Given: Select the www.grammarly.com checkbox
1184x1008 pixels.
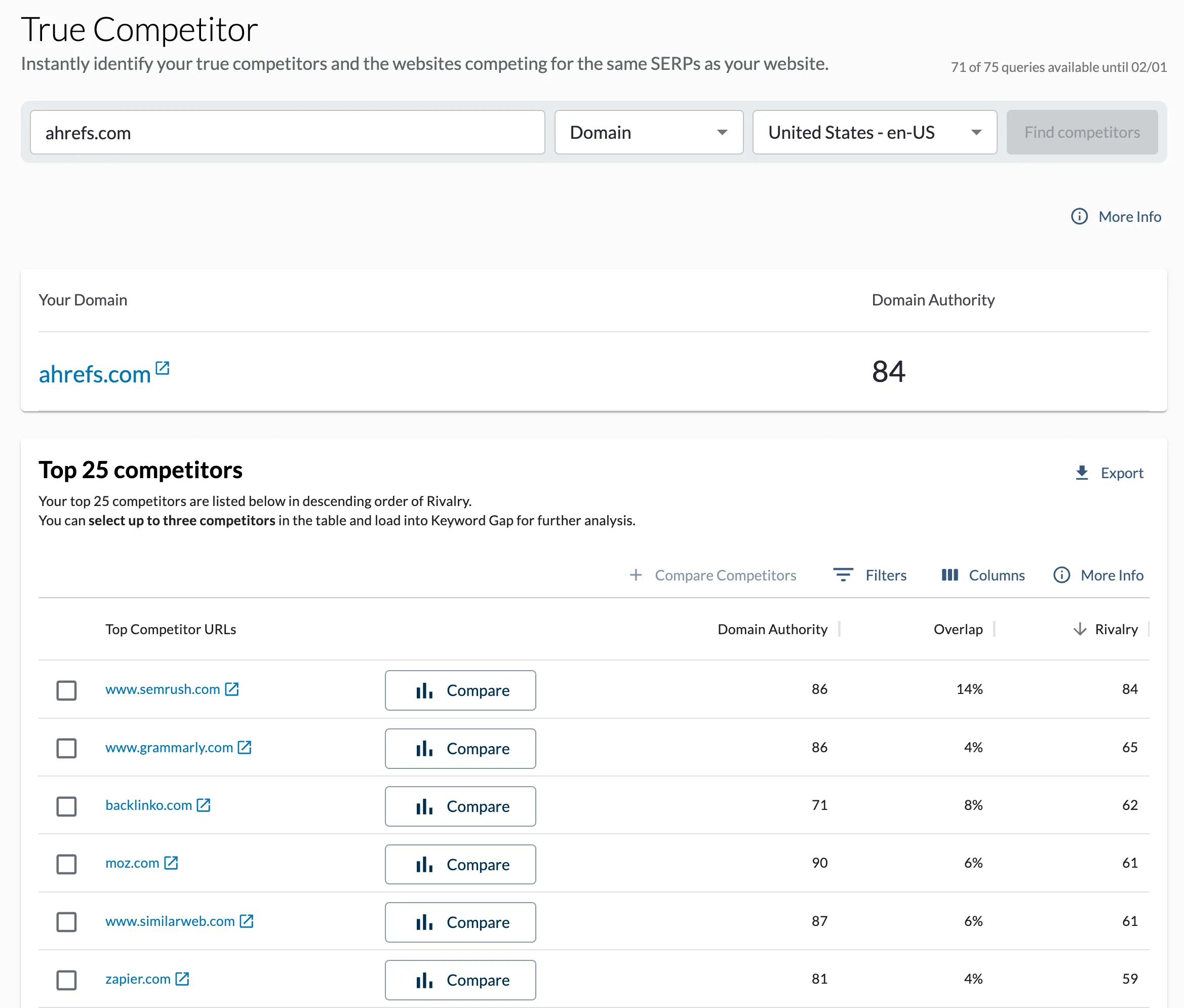Looking at the screenshot, I should (x=67, y=748).
